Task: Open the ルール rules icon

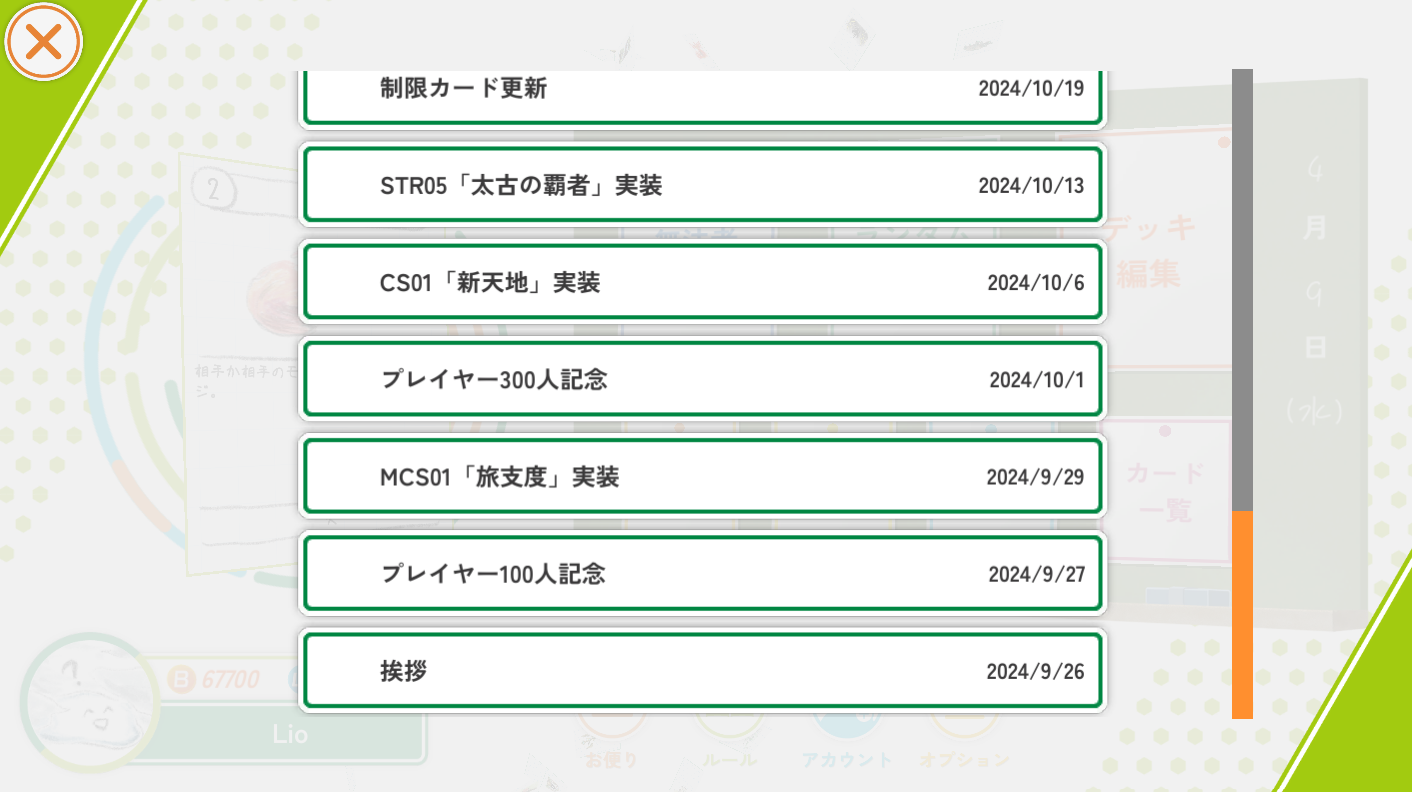Action: tap(729, 745)
